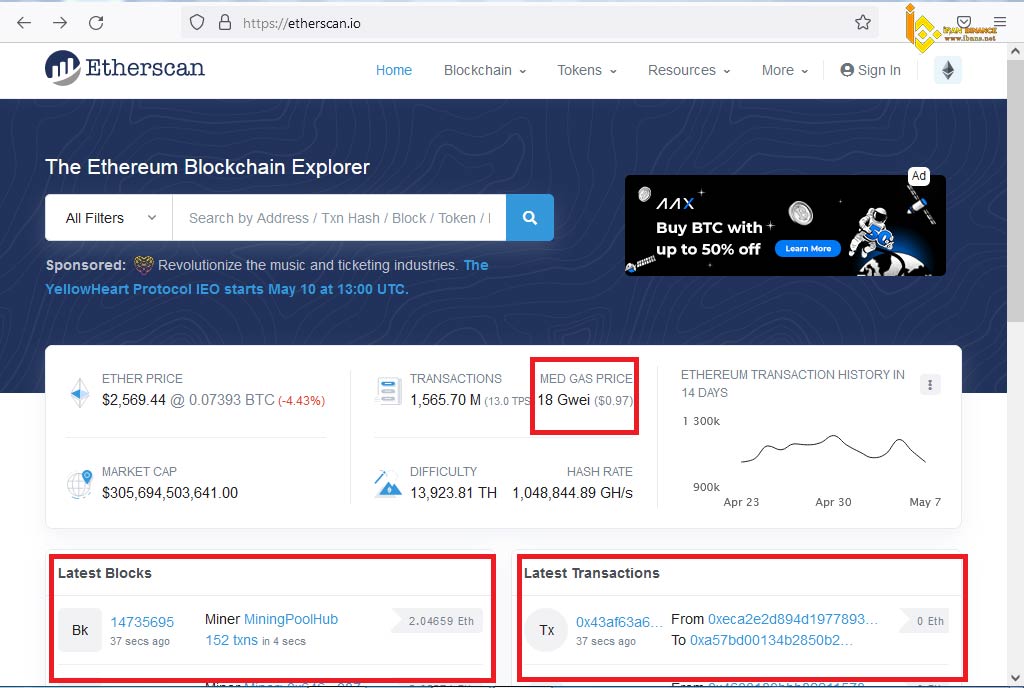Click the AAX Buy BTC ad banner
This screenshot has height=688, width=1024.
pos(785,225)
